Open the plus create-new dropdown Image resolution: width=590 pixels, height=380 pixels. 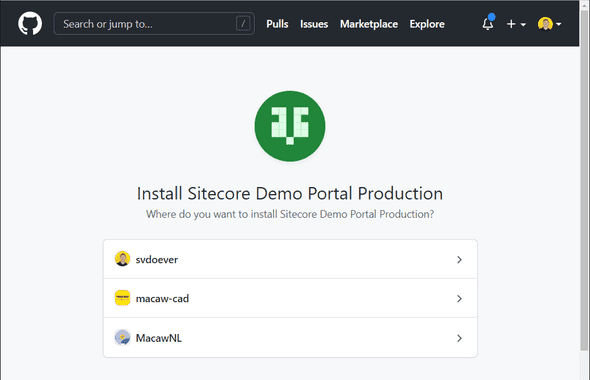tap(516, 24)
